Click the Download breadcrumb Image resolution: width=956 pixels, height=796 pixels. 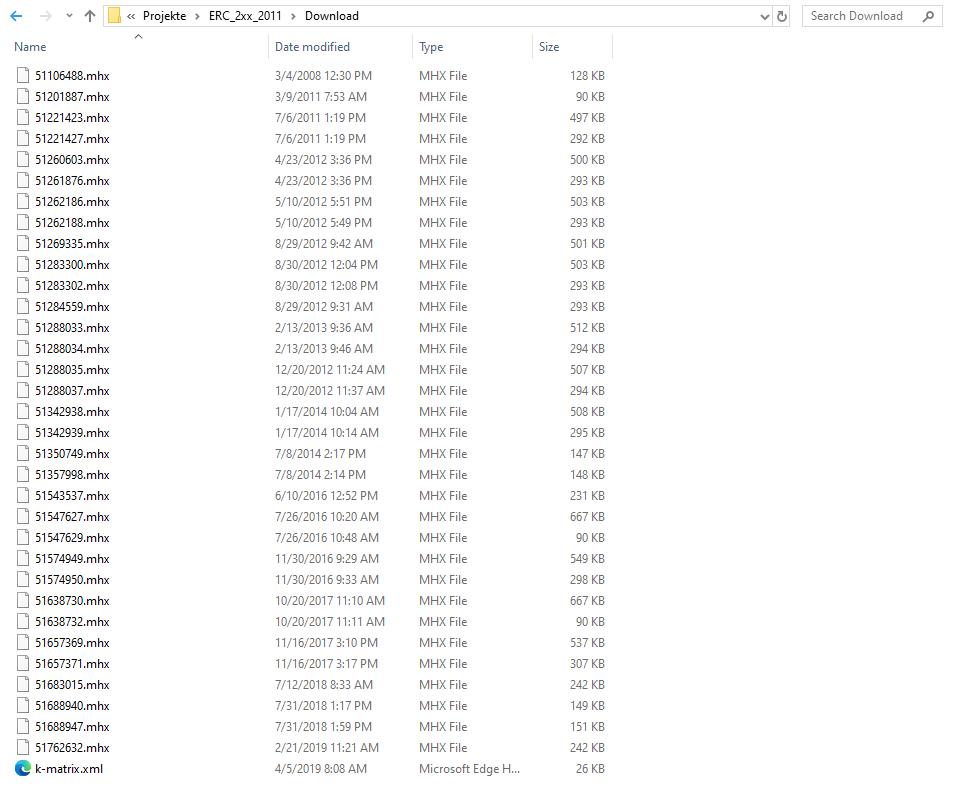332,16
